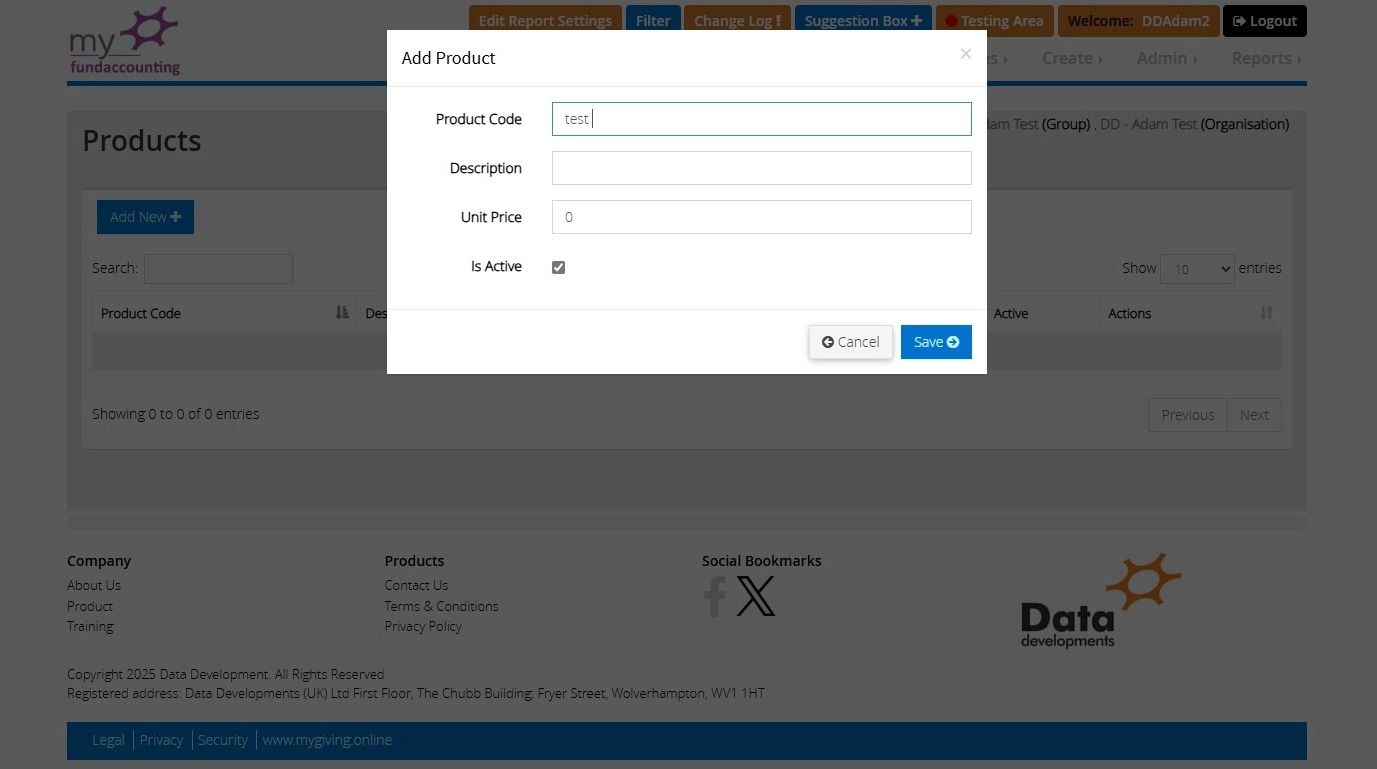The width and height of the screenshot is (1377, 769).
Task: Open the Change Log
Action: [737, 21]
